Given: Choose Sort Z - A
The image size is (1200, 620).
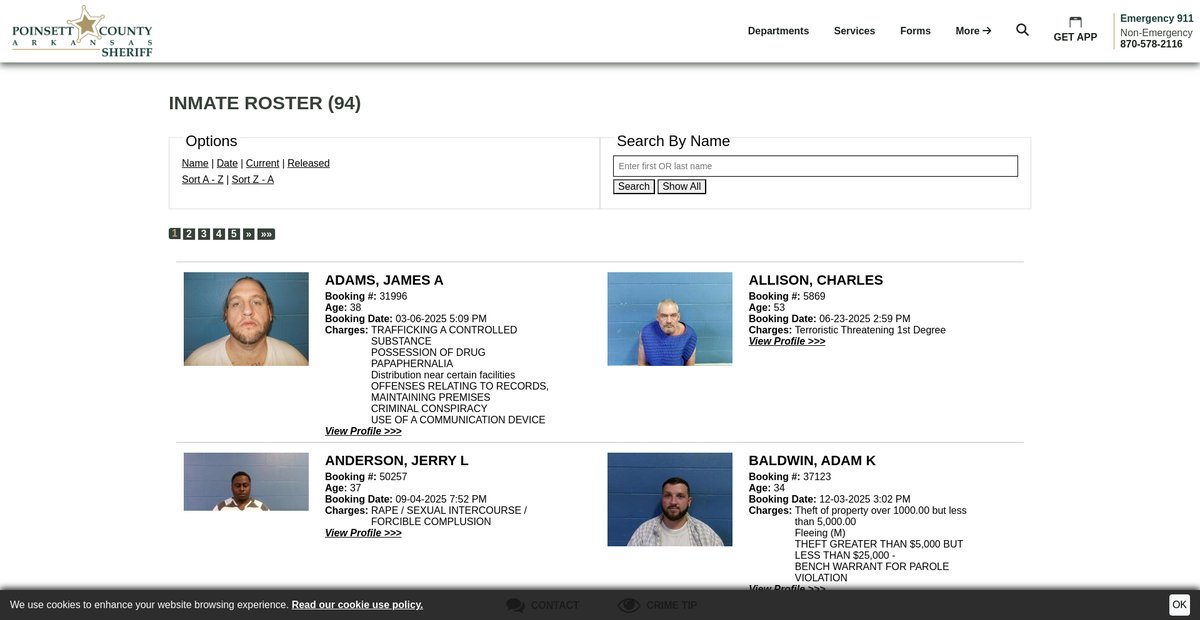Looking at the screenshot, I should point(253,179).
